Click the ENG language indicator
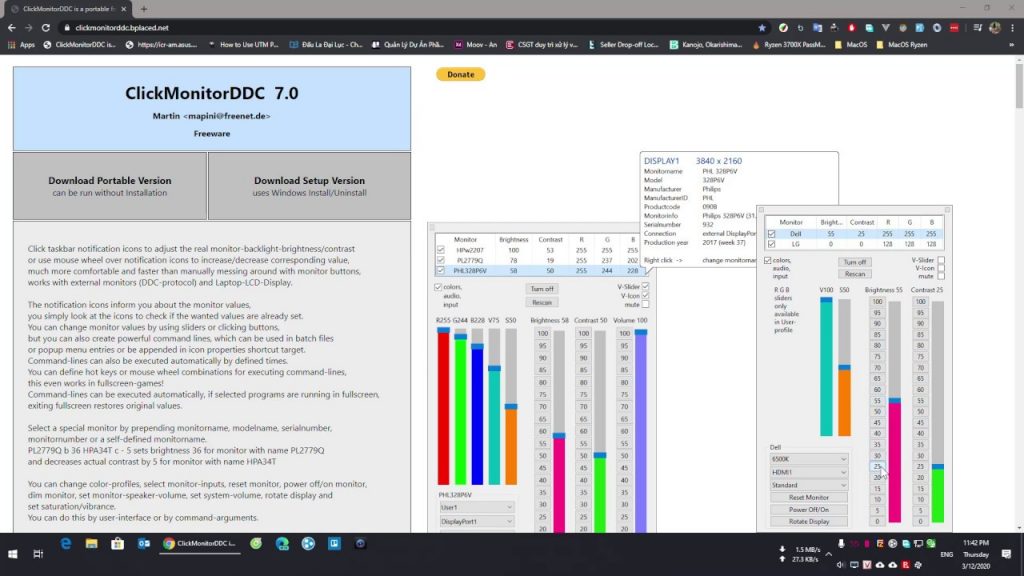Screen dimensions: 1024x576 (946, 554)
